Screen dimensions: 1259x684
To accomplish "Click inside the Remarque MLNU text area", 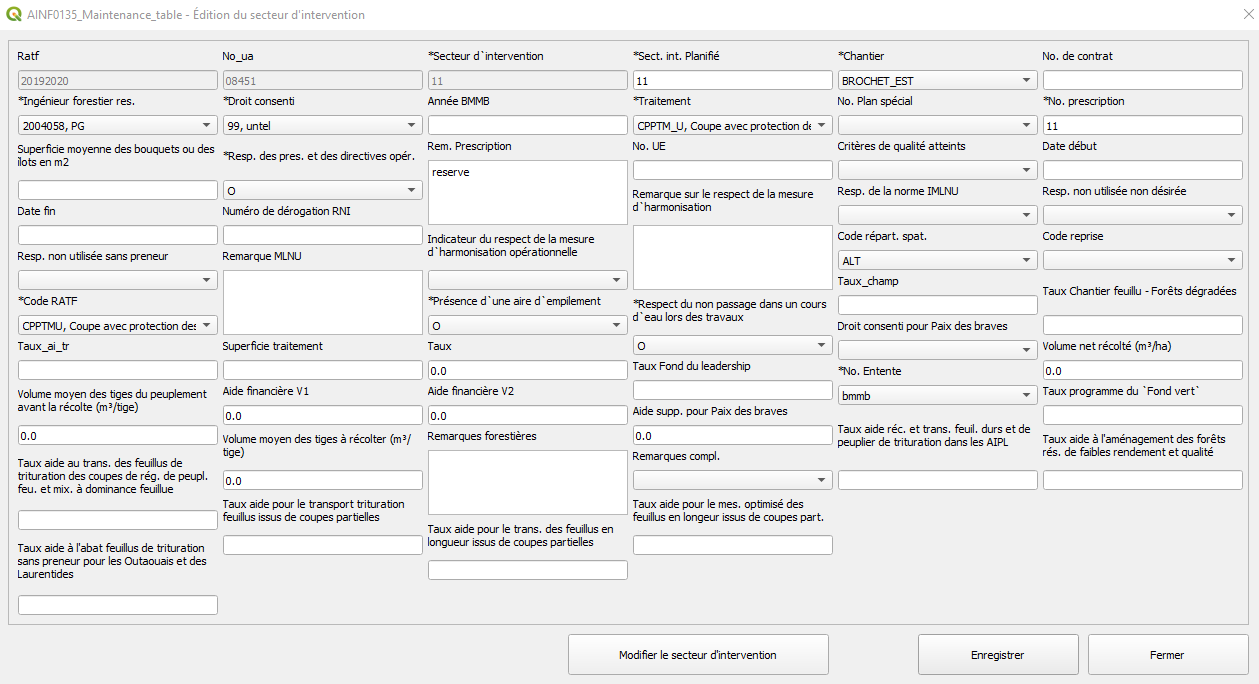I will (x=323, y=302).
